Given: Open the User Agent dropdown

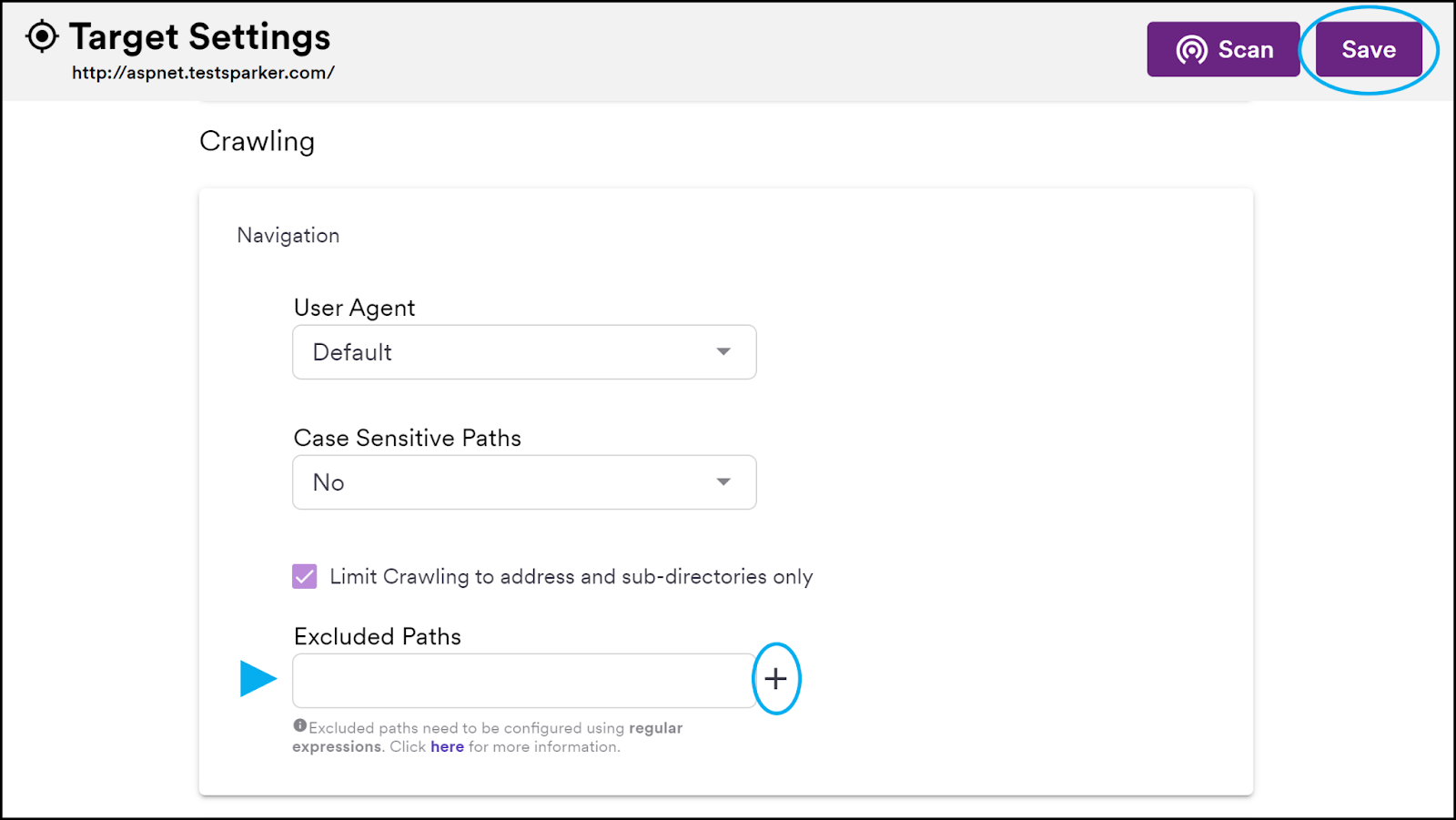Looking at the screenshot, I should (x=523, y=352).
